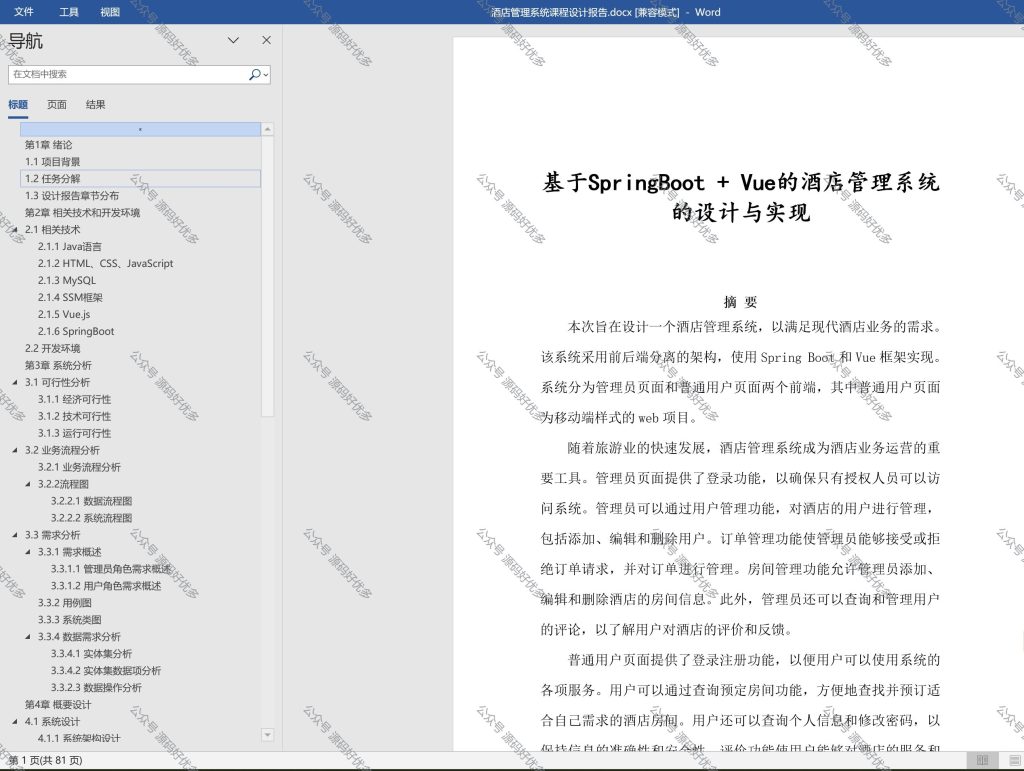Switch to Print Layout view icon
The width and height of the screenshot is (1024, 771).
[1015, 761]
